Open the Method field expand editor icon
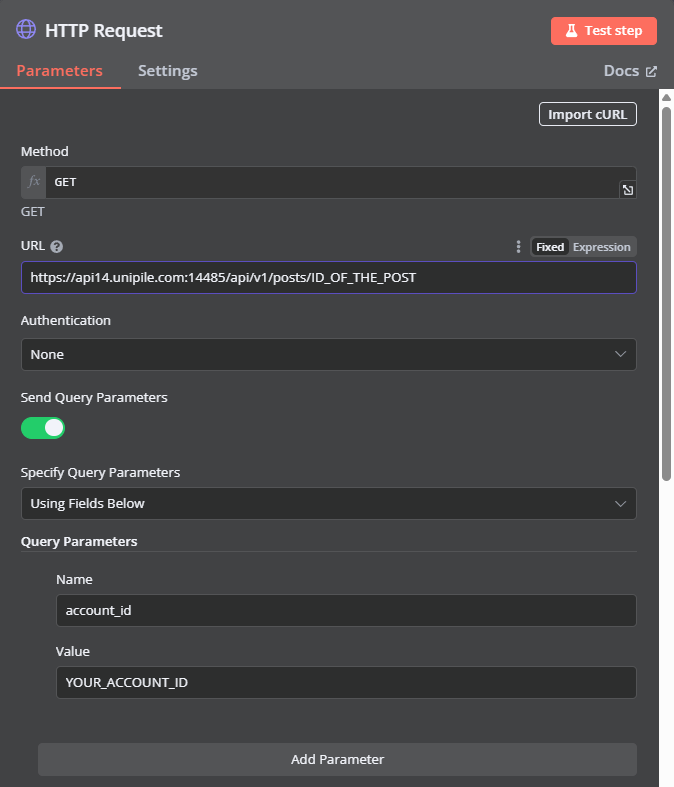 tap(627, 190)
